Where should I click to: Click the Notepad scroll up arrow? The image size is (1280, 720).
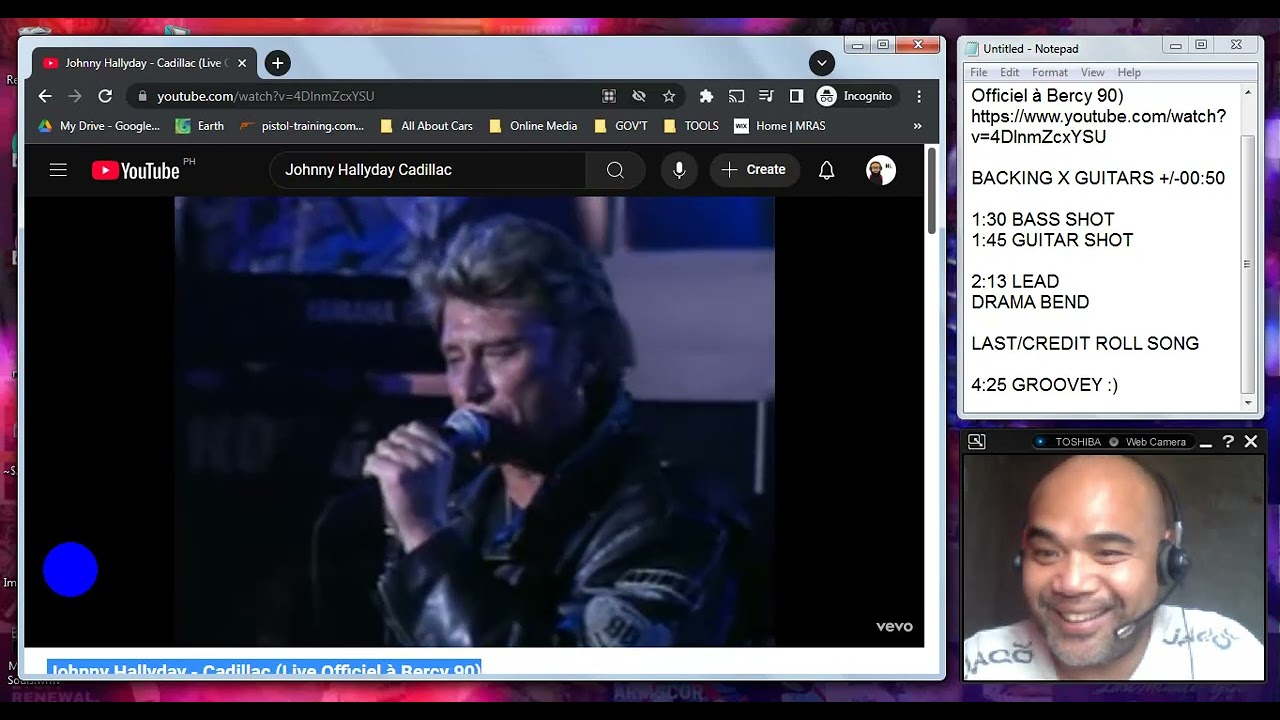1247,92
